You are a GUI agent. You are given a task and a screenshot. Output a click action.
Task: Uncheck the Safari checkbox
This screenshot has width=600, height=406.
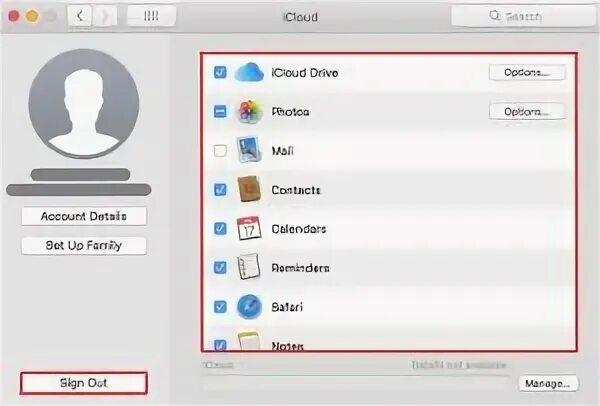[220, 307]
